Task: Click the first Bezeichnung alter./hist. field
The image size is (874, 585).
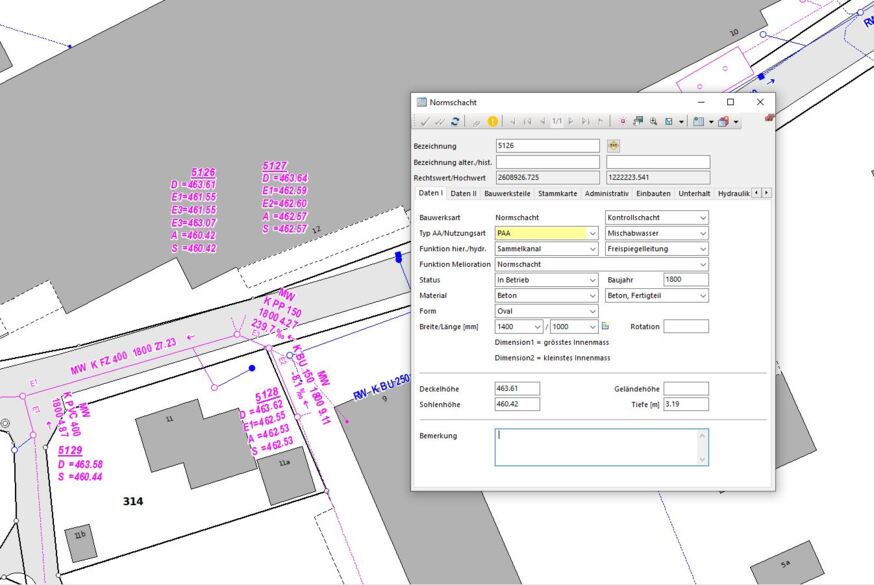Action: 547,162
